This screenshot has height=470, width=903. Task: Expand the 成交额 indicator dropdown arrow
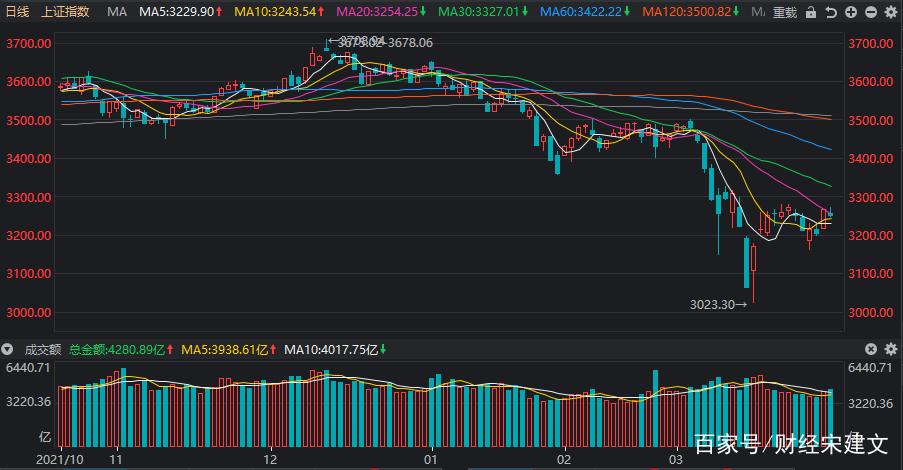[x=8, y=350]
